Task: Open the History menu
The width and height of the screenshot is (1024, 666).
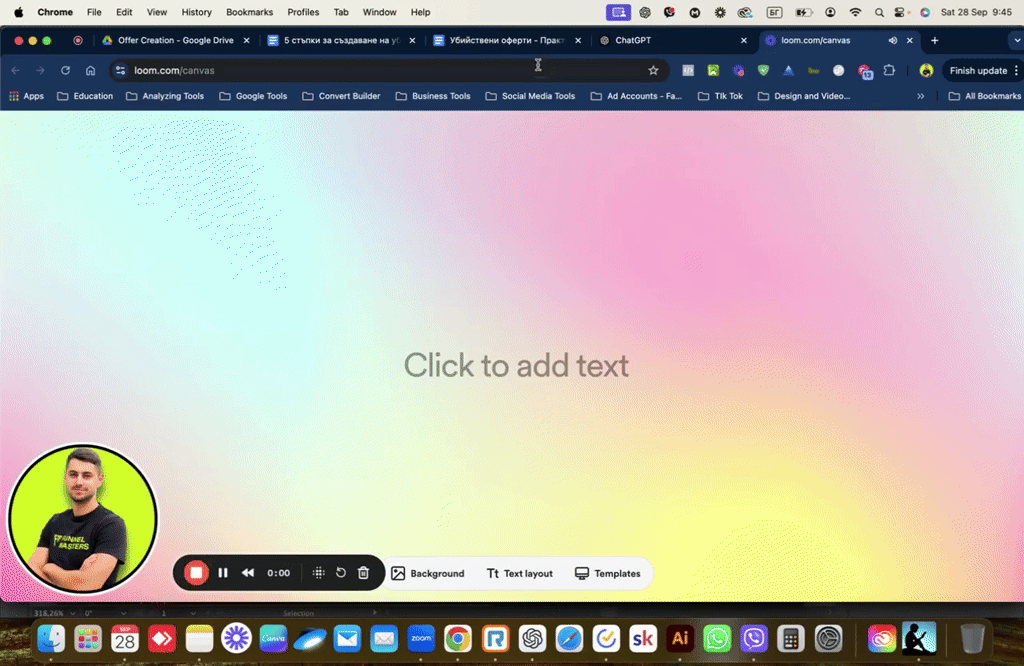Action: [197, 12]
